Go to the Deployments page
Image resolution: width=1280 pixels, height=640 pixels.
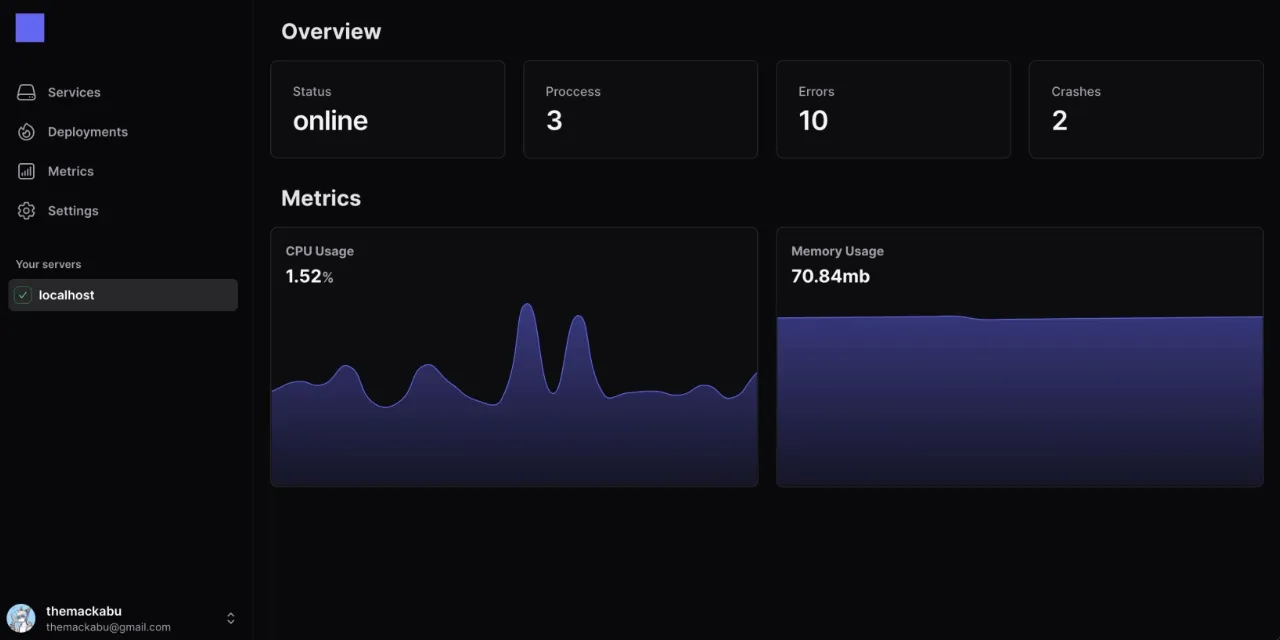click(88, 132)
